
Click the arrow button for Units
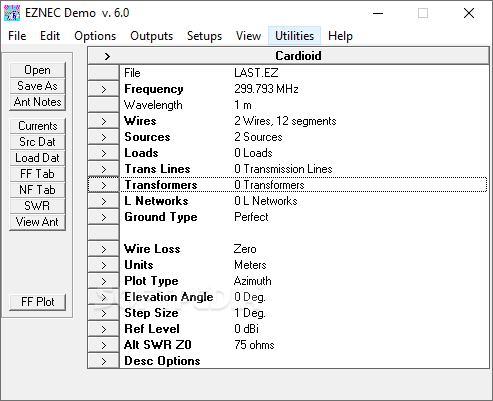tap(104, 265)
